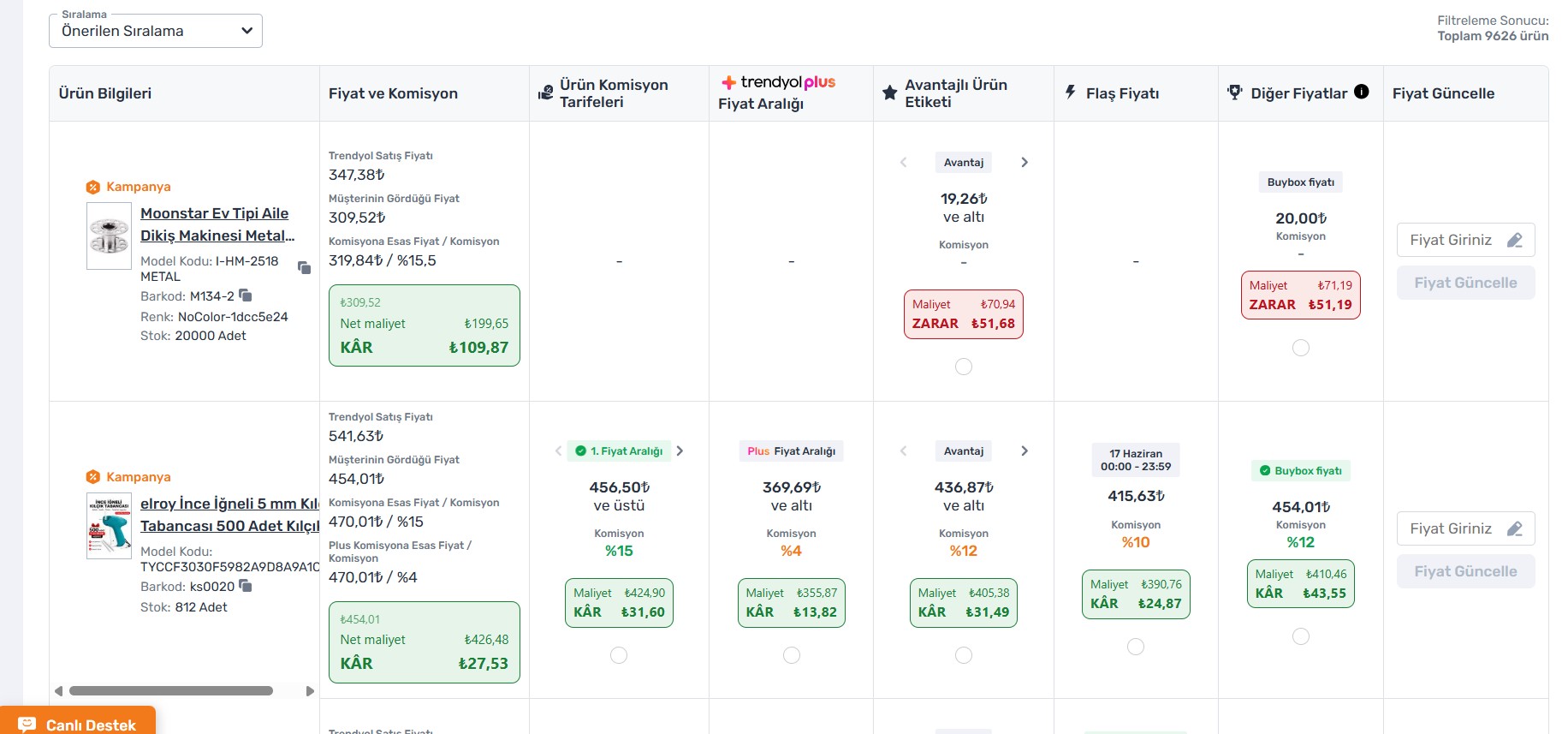The width and height of the screenshot is (1568, 734).
Task: Show next Avantaj tier for Moonstar product
Action: pos(1025,162)
